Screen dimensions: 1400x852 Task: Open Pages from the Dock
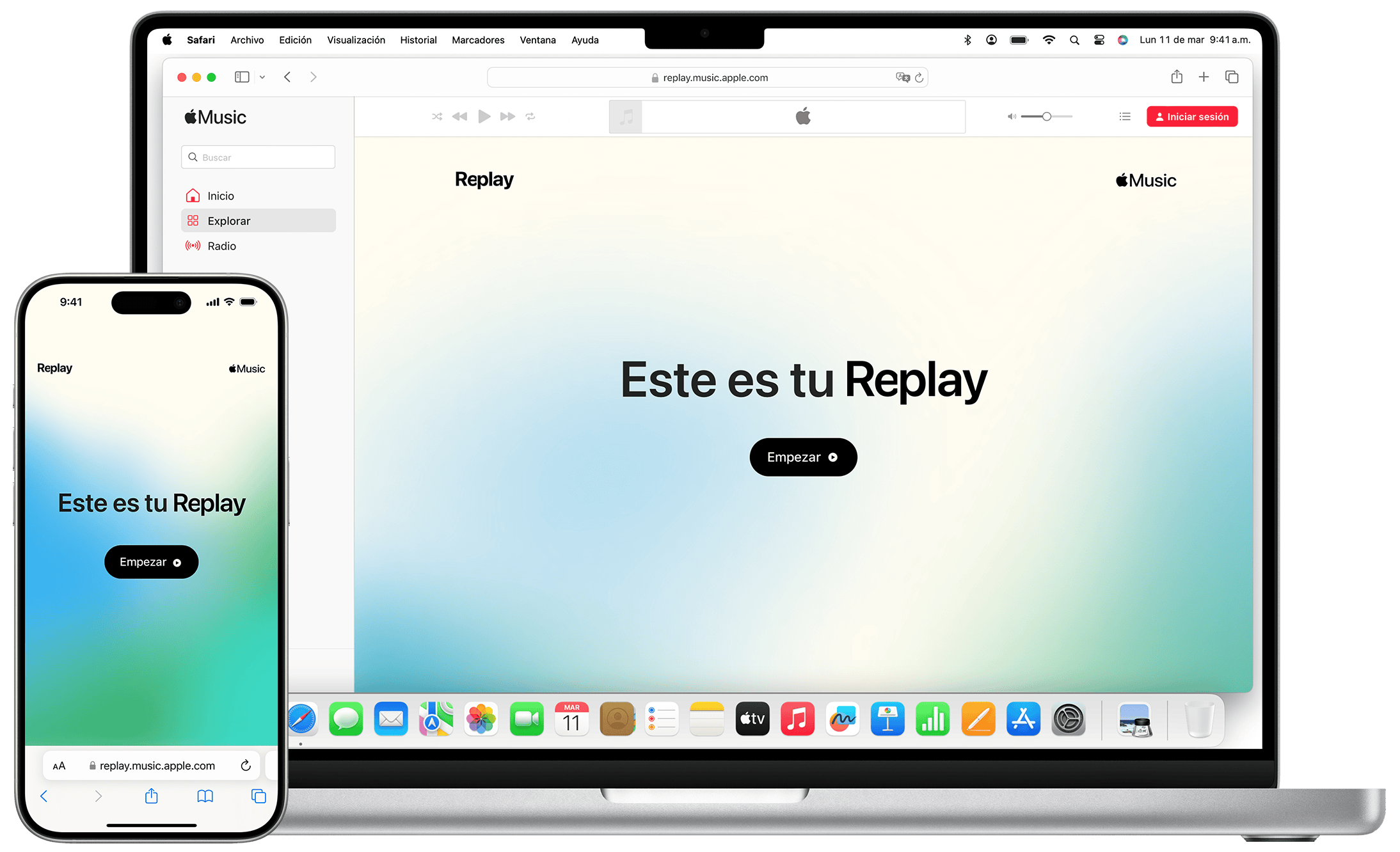pyautogui.click(x=978, y=720)
